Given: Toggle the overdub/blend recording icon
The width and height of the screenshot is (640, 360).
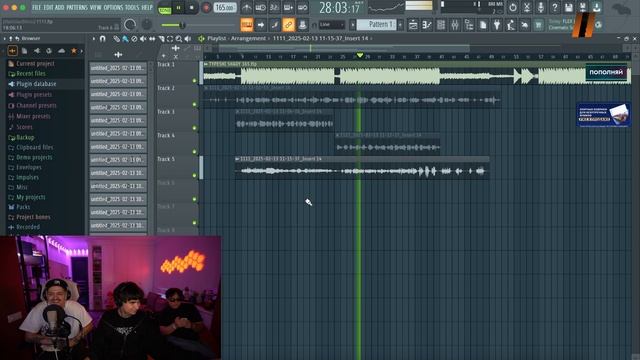Looking at the screenshot, I should (288, 7).
